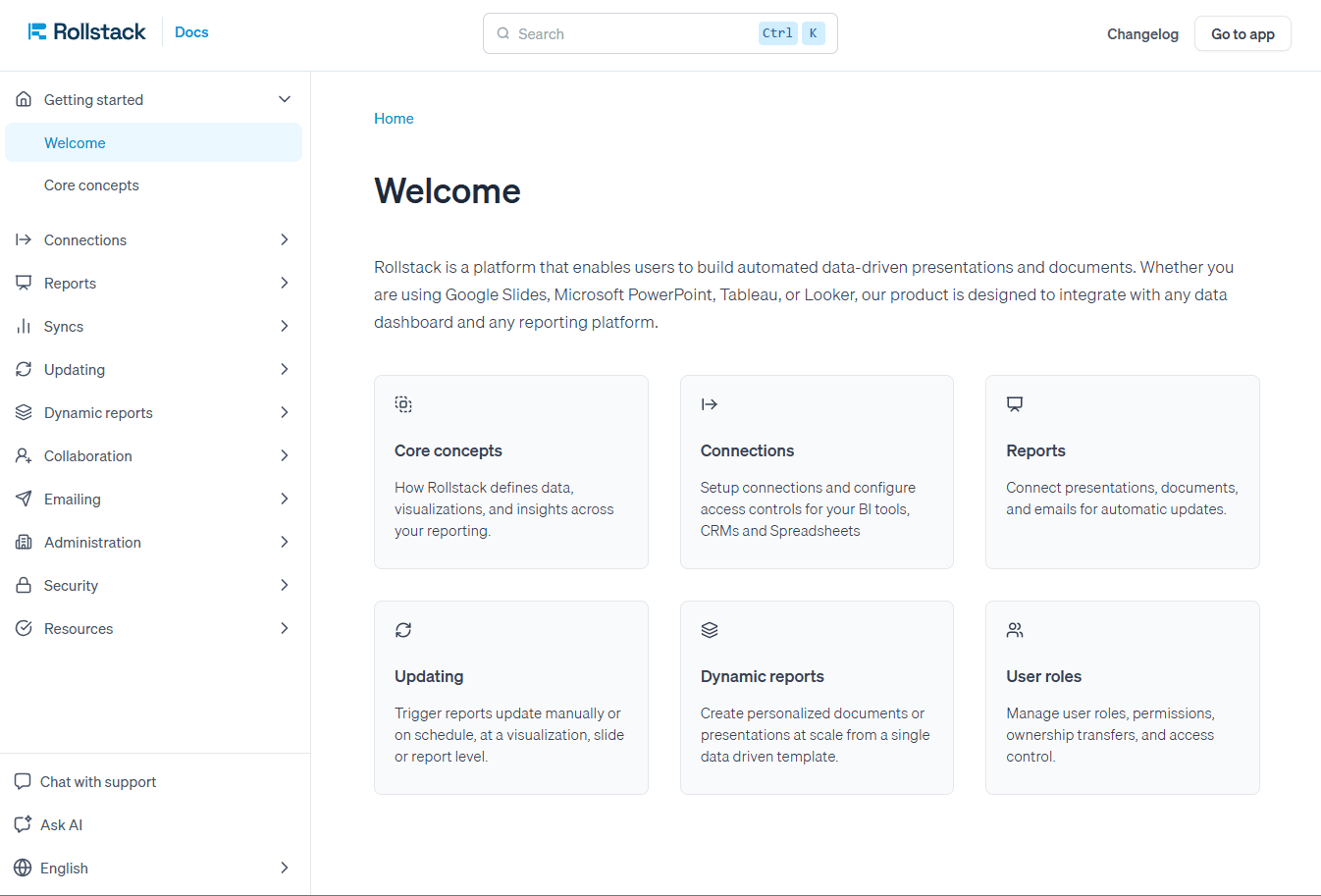1321x896 pixels.
Task: Focus the Search input field
Action: coord(660,33)
